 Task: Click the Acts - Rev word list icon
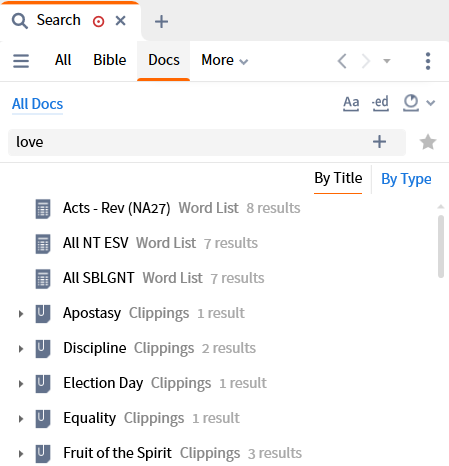pos(43,209)
